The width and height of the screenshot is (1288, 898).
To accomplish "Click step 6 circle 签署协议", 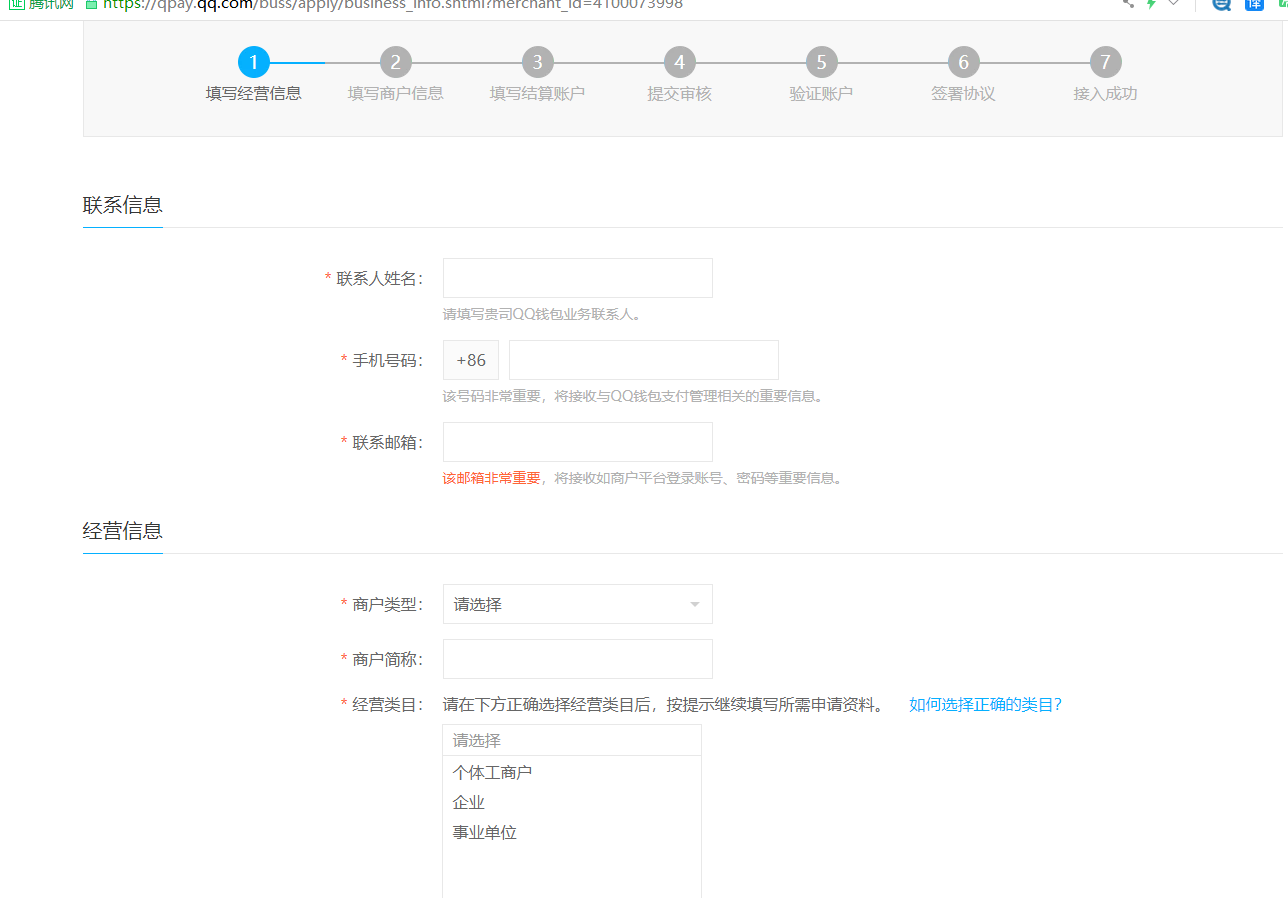I will coord(963,63).
